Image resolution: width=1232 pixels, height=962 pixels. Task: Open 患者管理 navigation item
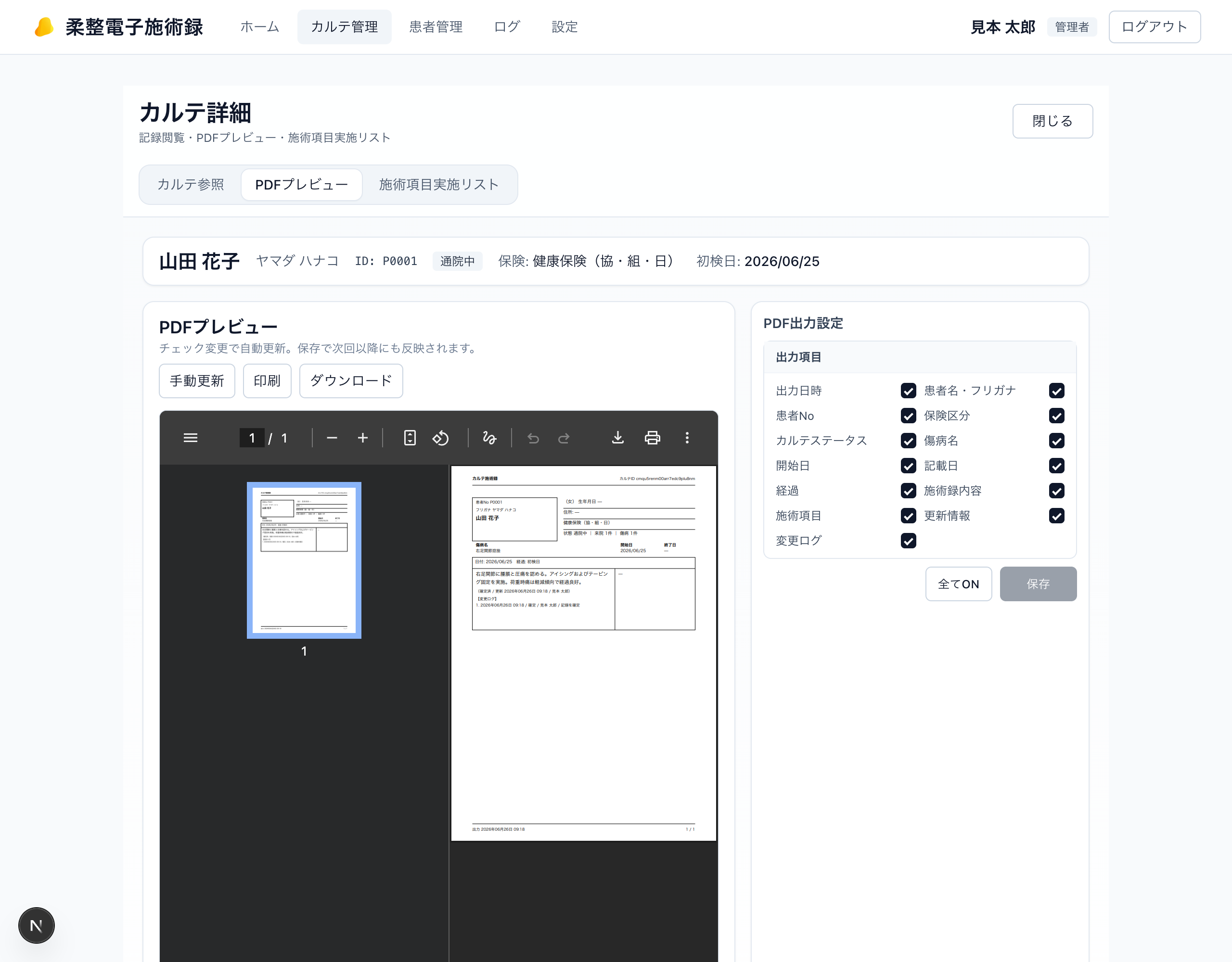pos(436,26)
